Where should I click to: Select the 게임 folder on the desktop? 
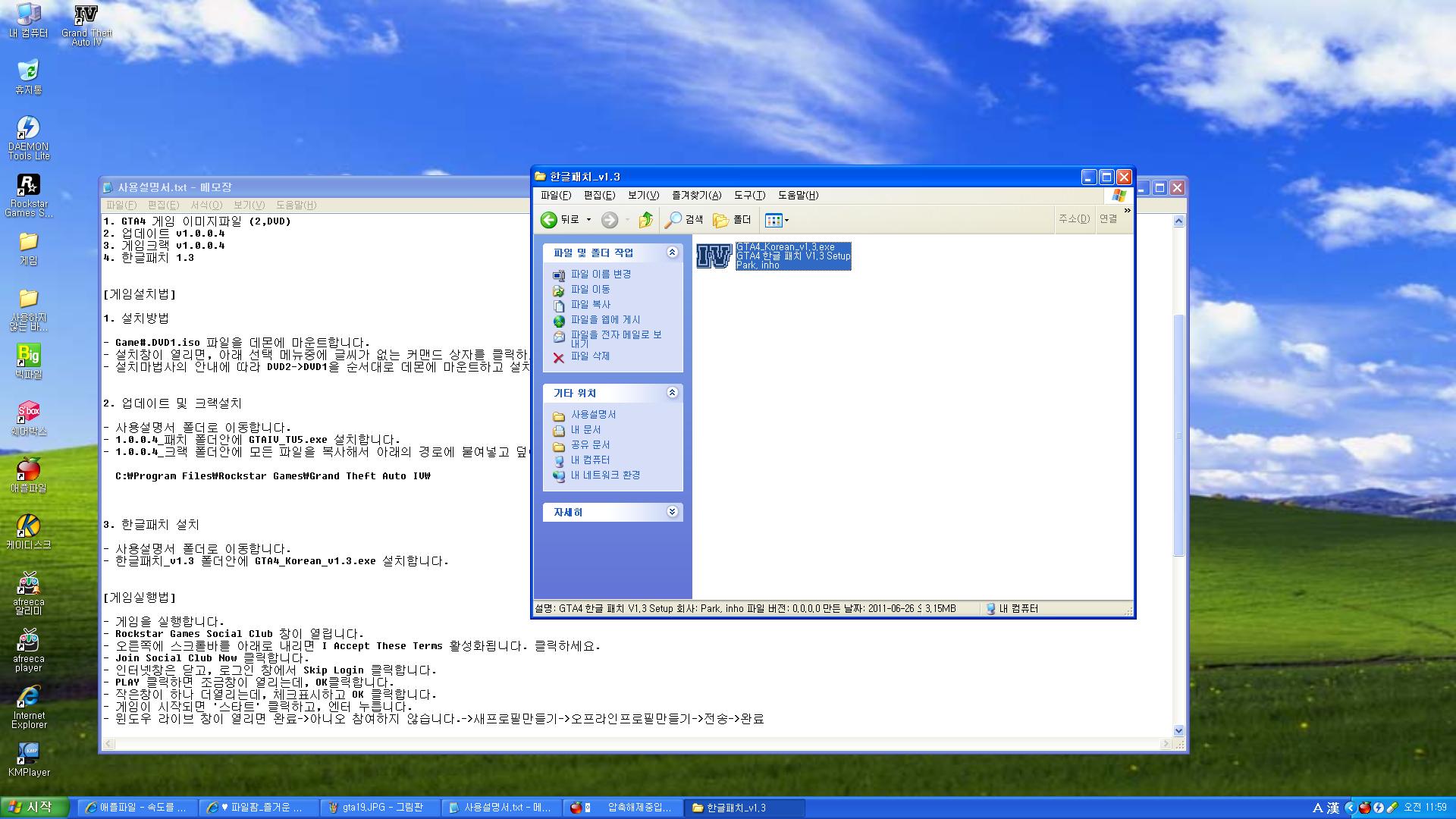click(28, 249)
